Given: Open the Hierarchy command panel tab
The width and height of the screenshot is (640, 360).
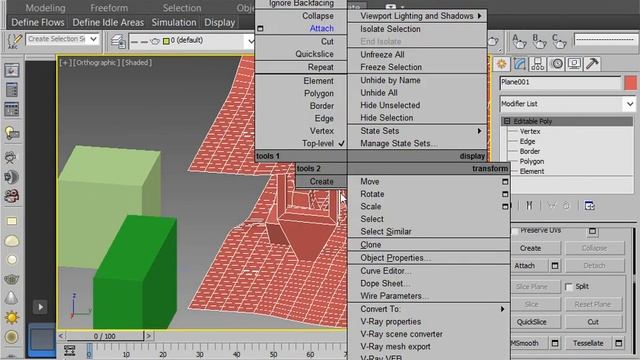Looking at the screenshot, I should [538, 64].
